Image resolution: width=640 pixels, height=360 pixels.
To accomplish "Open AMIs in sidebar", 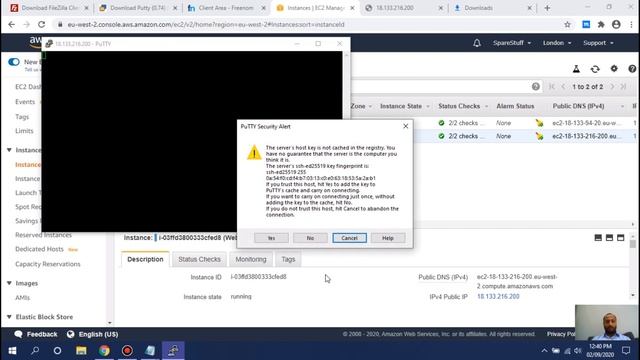I will click(x=22, y=298).
